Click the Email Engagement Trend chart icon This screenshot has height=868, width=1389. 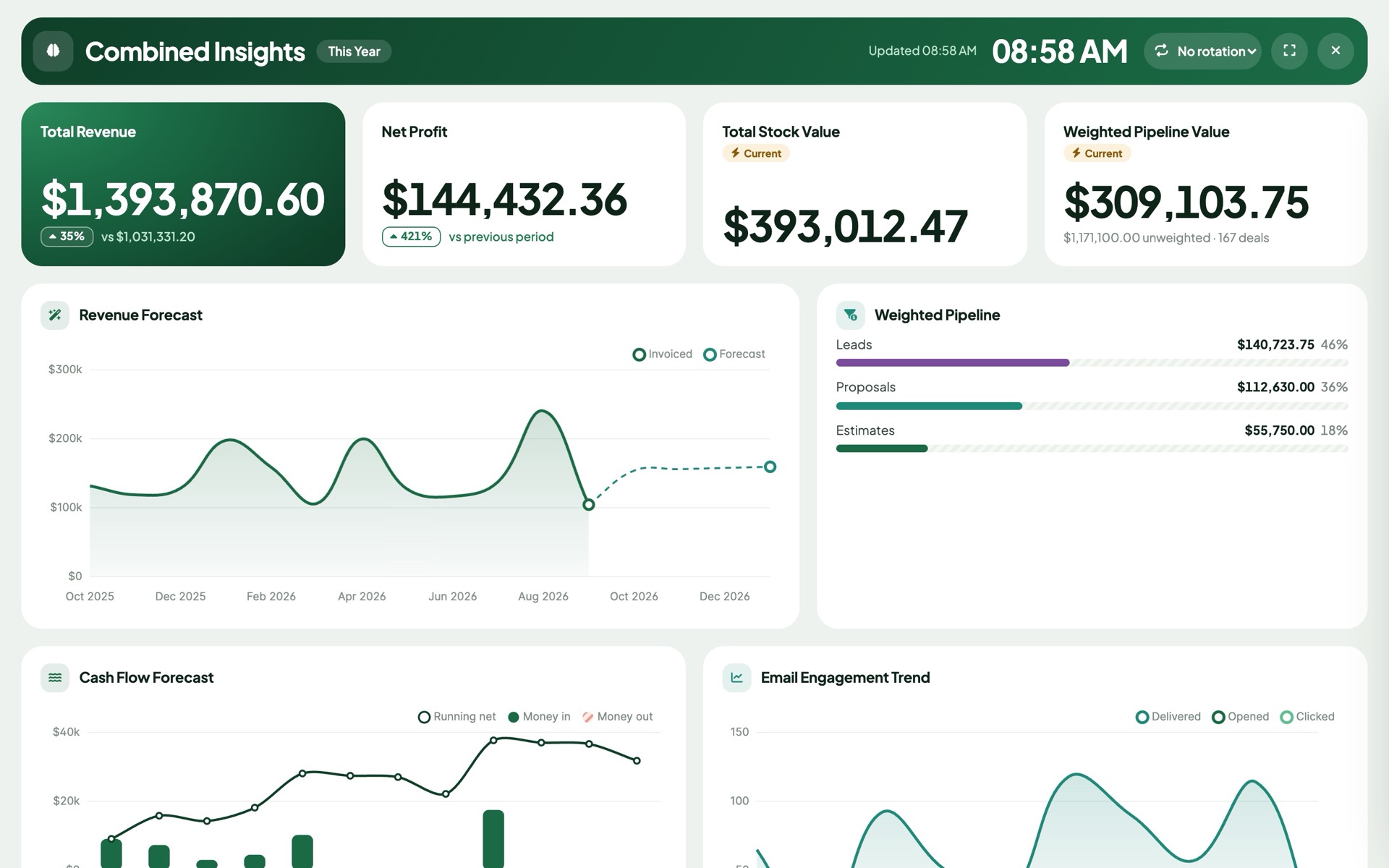736,678
